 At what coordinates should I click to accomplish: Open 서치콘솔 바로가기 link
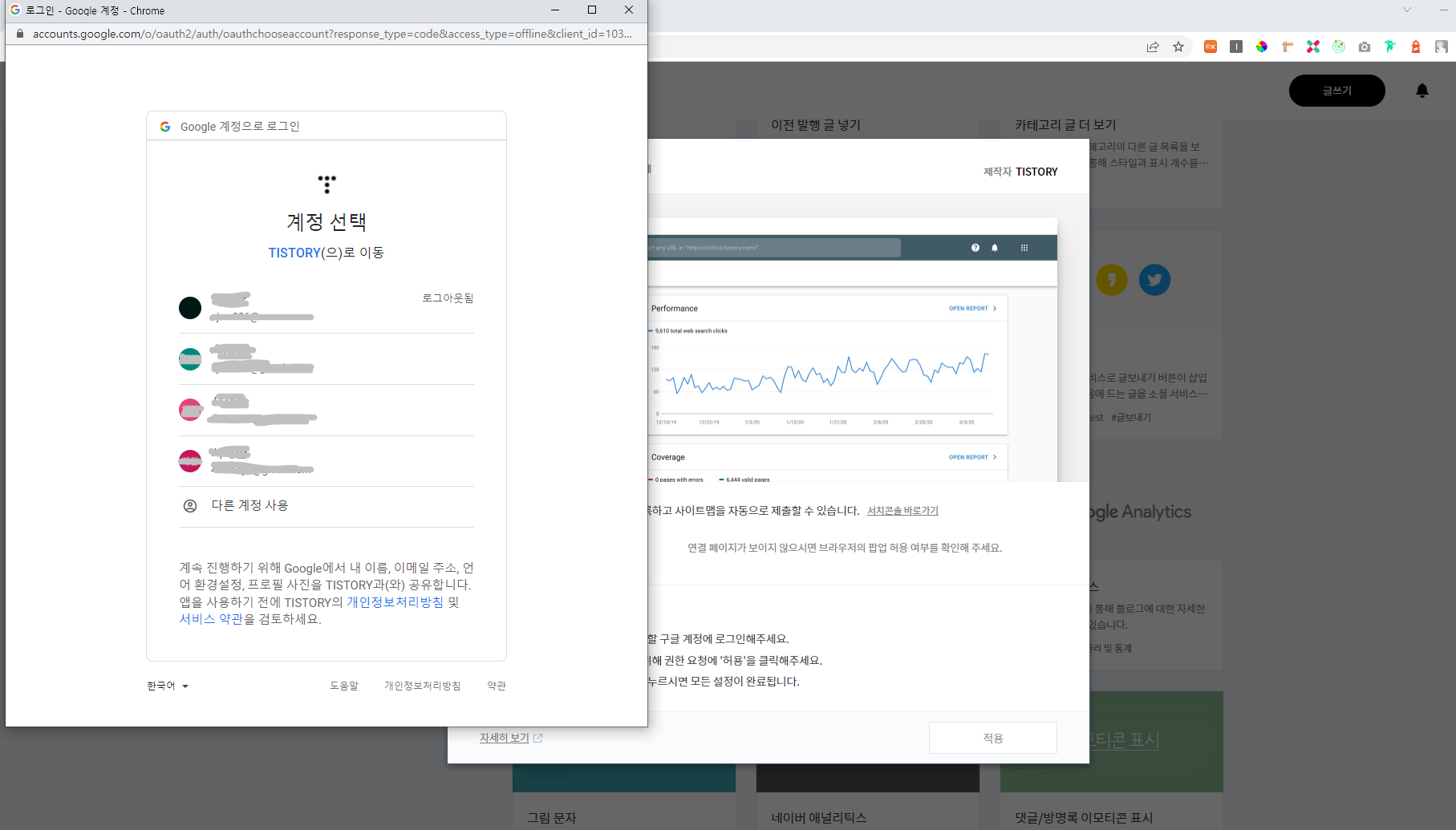click(902, 511)
